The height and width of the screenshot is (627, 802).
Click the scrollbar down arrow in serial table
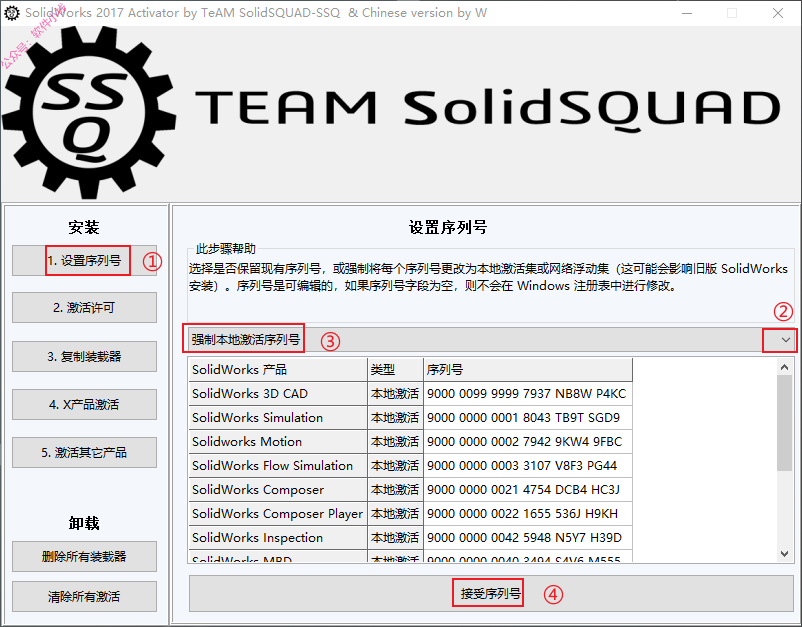pos(785,553)
